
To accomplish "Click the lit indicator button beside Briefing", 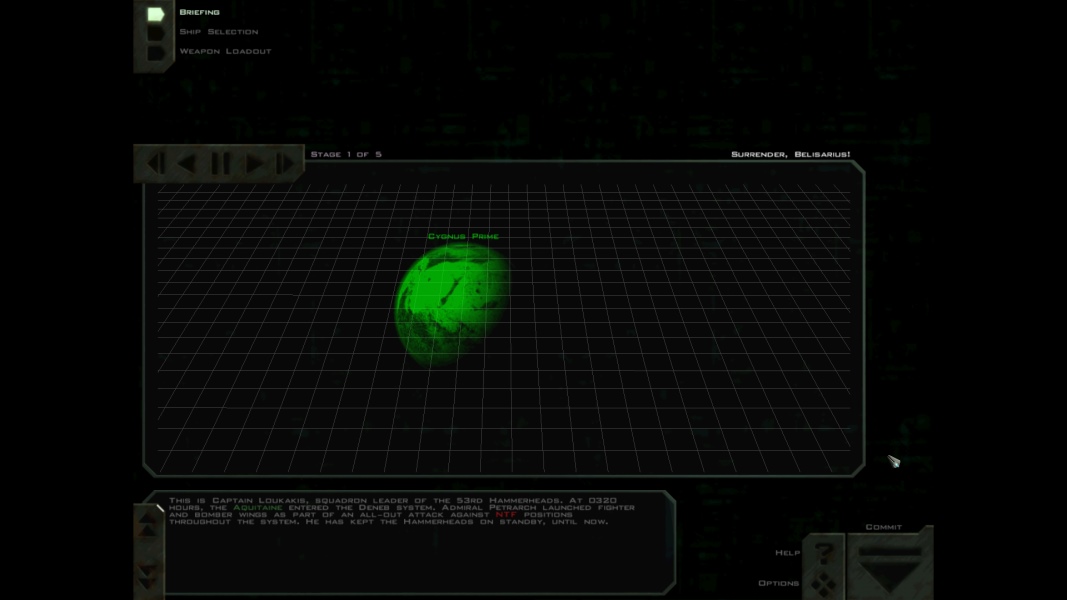I will coord(155,14).
